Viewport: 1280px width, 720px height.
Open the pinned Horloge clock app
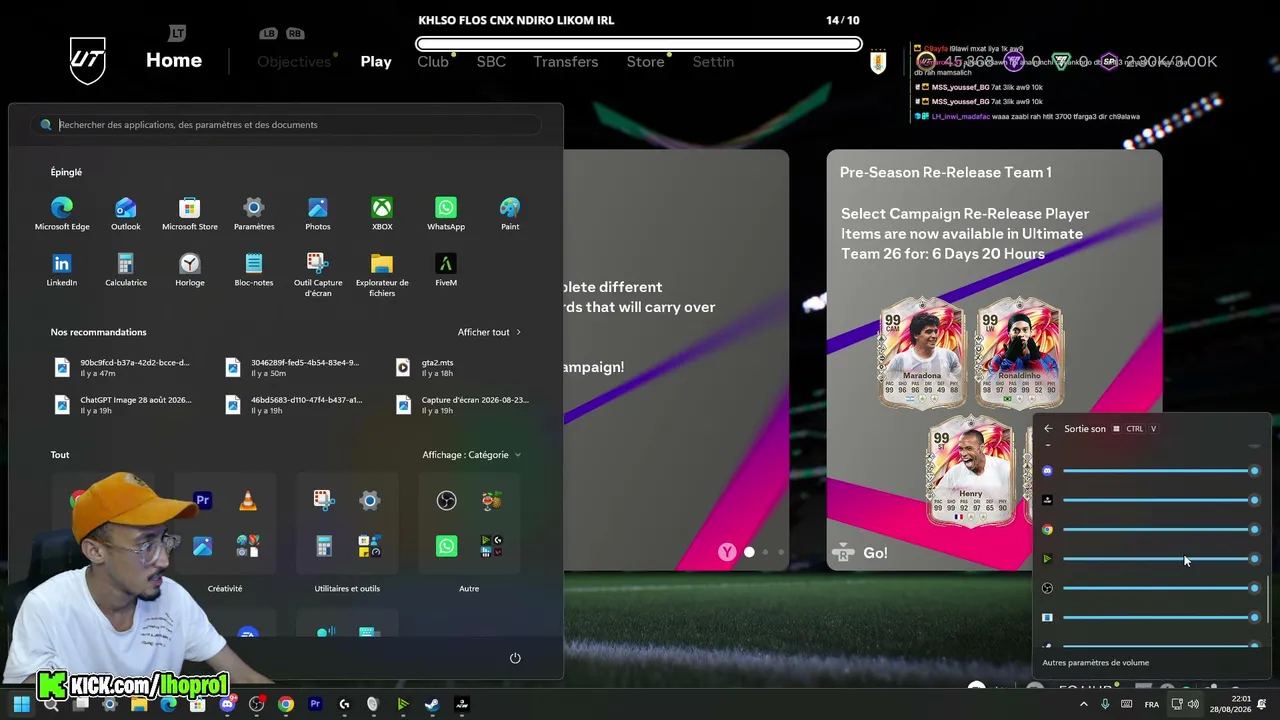click(x=190, y=269)
